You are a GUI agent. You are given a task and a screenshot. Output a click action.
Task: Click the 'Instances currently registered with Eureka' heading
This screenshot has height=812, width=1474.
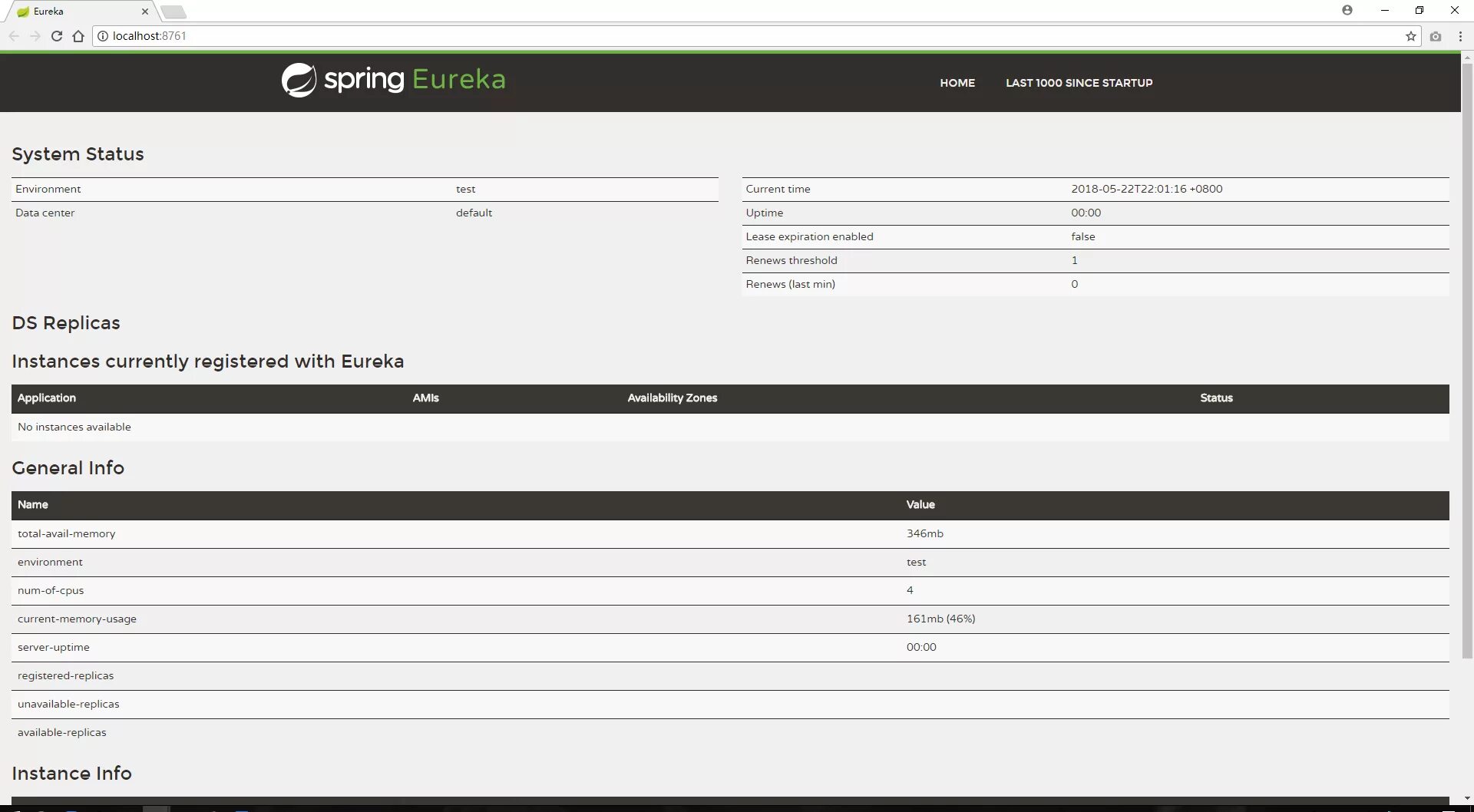click(208, 361)
